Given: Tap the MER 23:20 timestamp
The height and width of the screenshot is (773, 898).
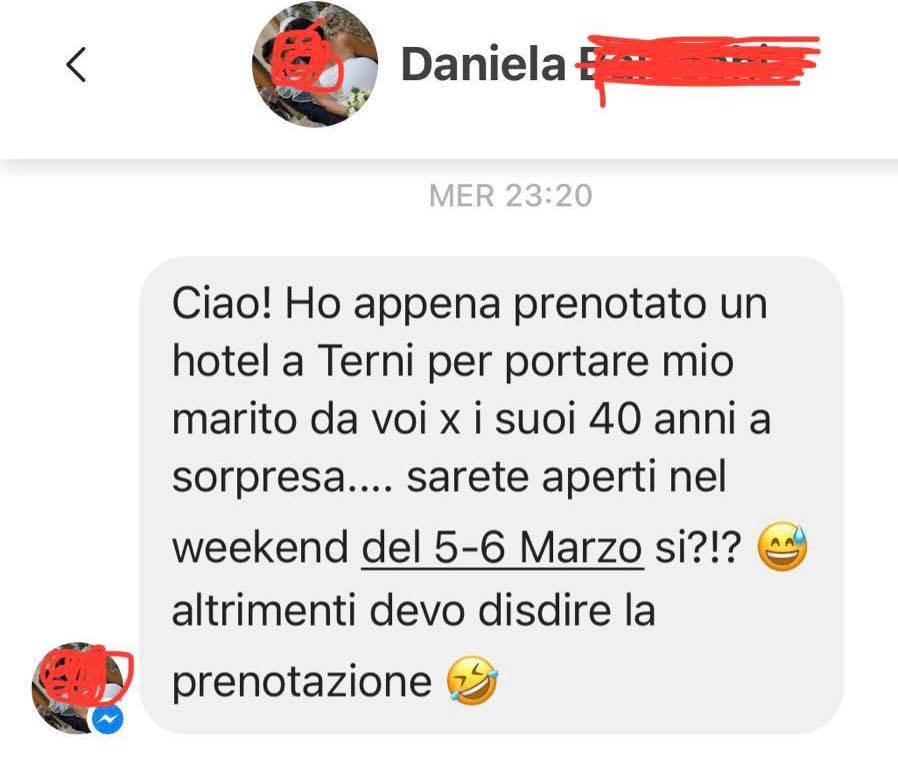Looking at the screenshot, I should pyautogui.click(x=510, y=195).
